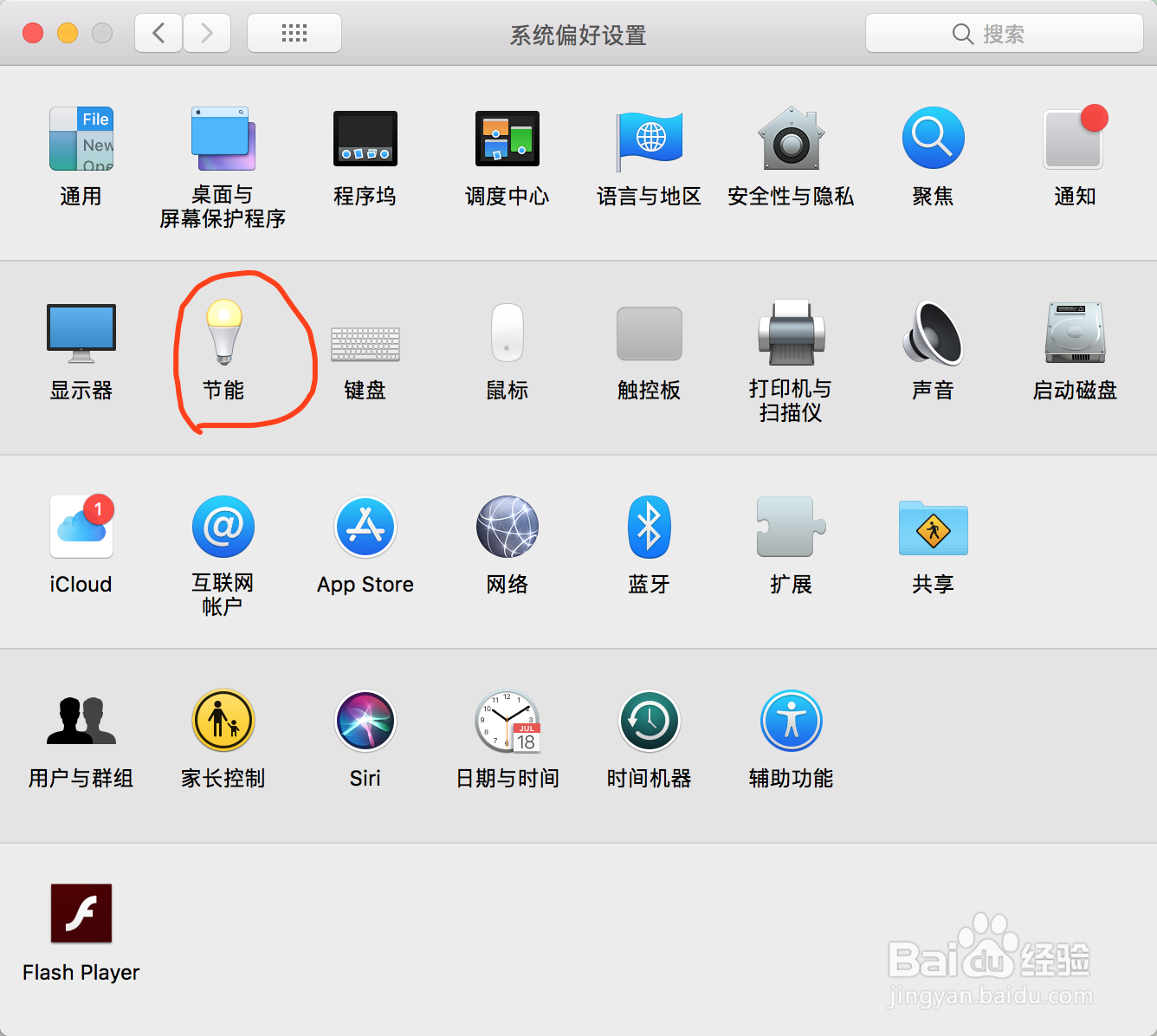Screen dimensions: 1157x1036
Task: Open 调度中心 (Mission Control) preferences
Action: [507, 139]
